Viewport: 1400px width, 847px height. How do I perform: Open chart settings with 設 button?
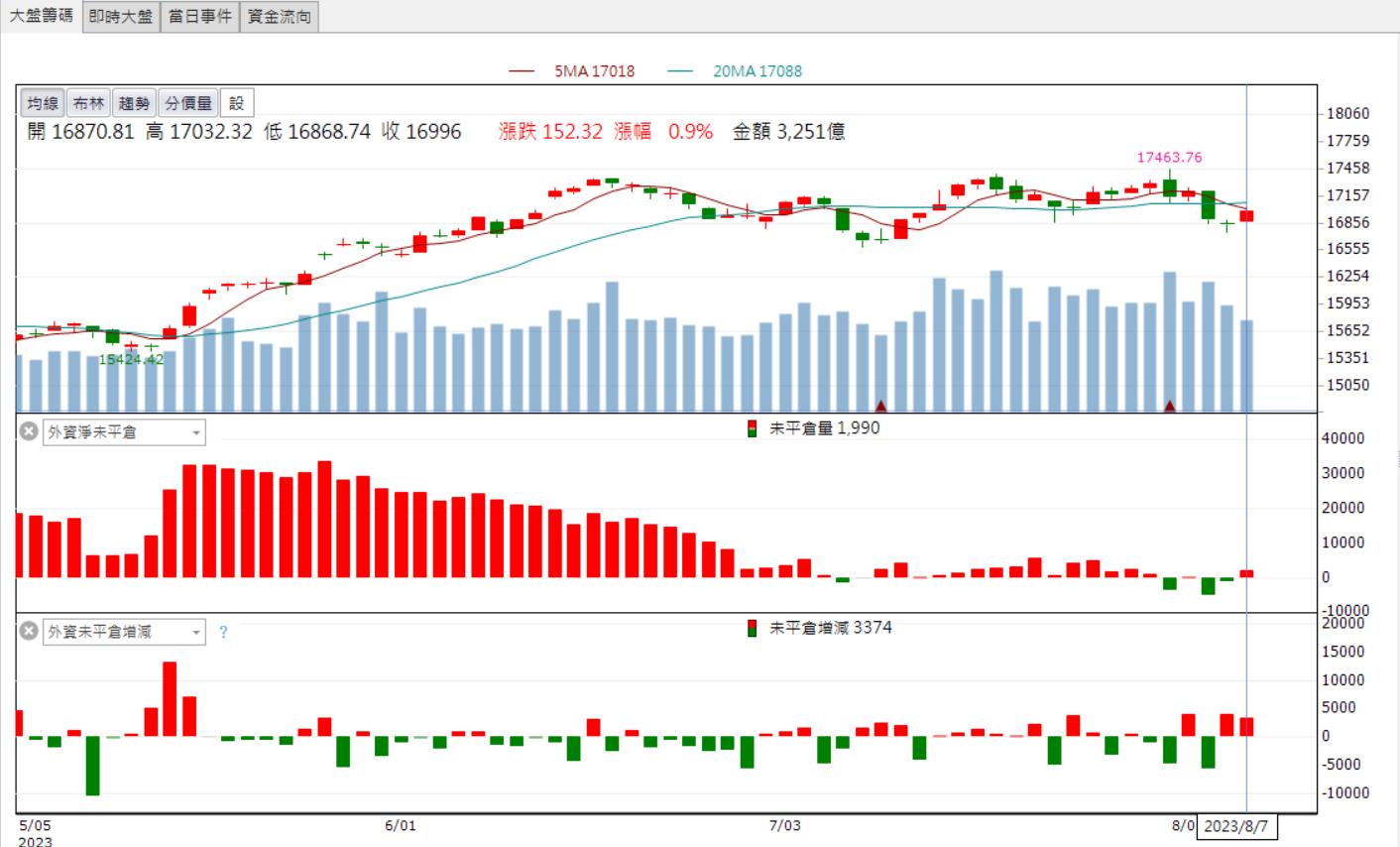pos(237,103)
